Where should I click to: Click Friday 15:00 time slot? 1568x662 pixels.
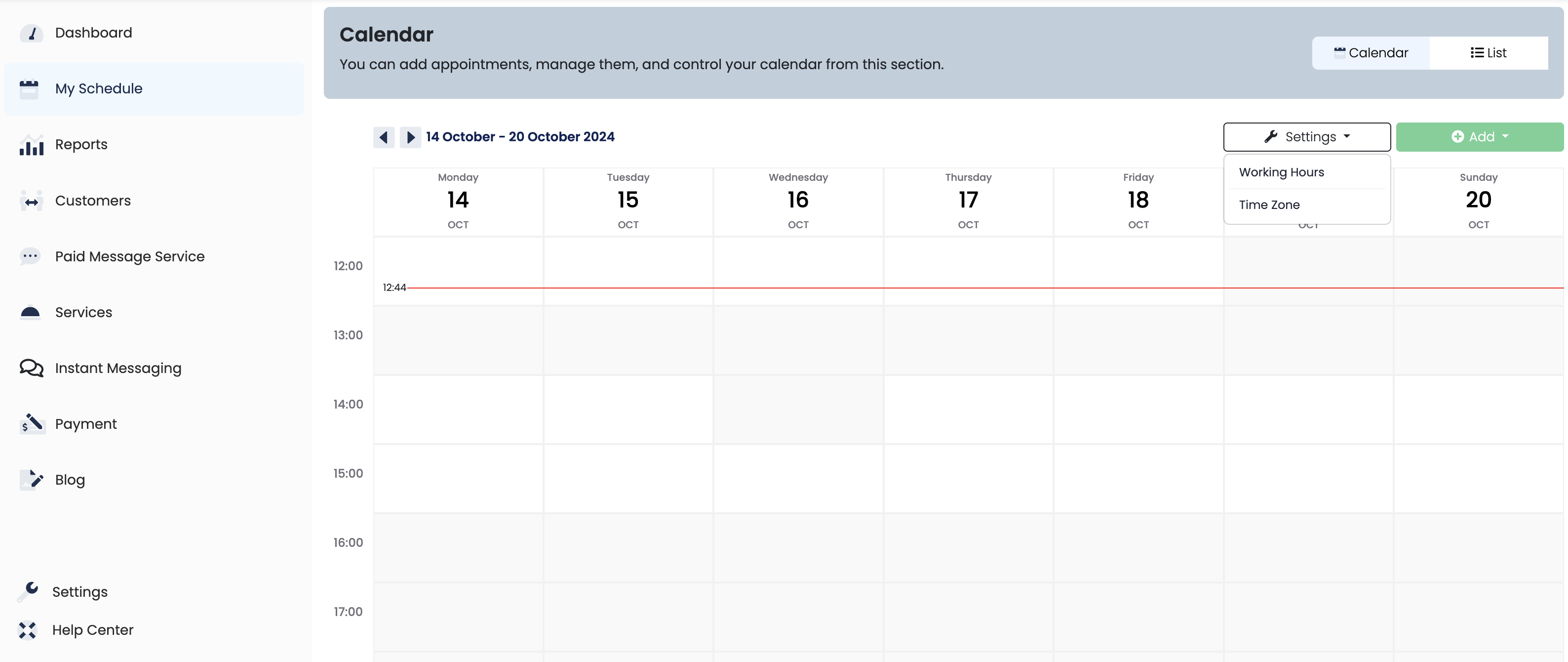click(x=1138, y=479)
